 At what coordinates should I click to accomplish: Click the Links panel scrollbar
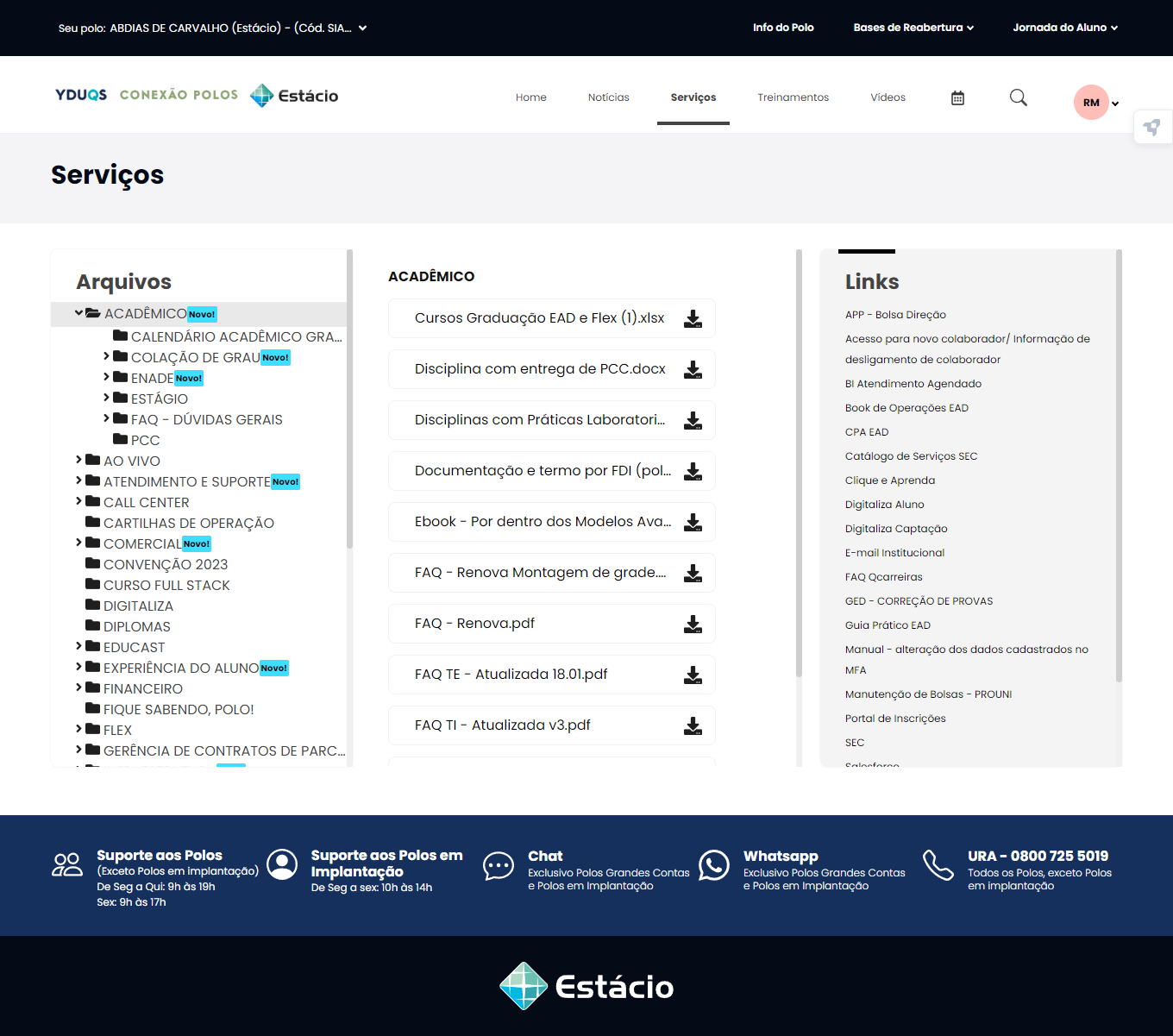tap(1119, 466)
